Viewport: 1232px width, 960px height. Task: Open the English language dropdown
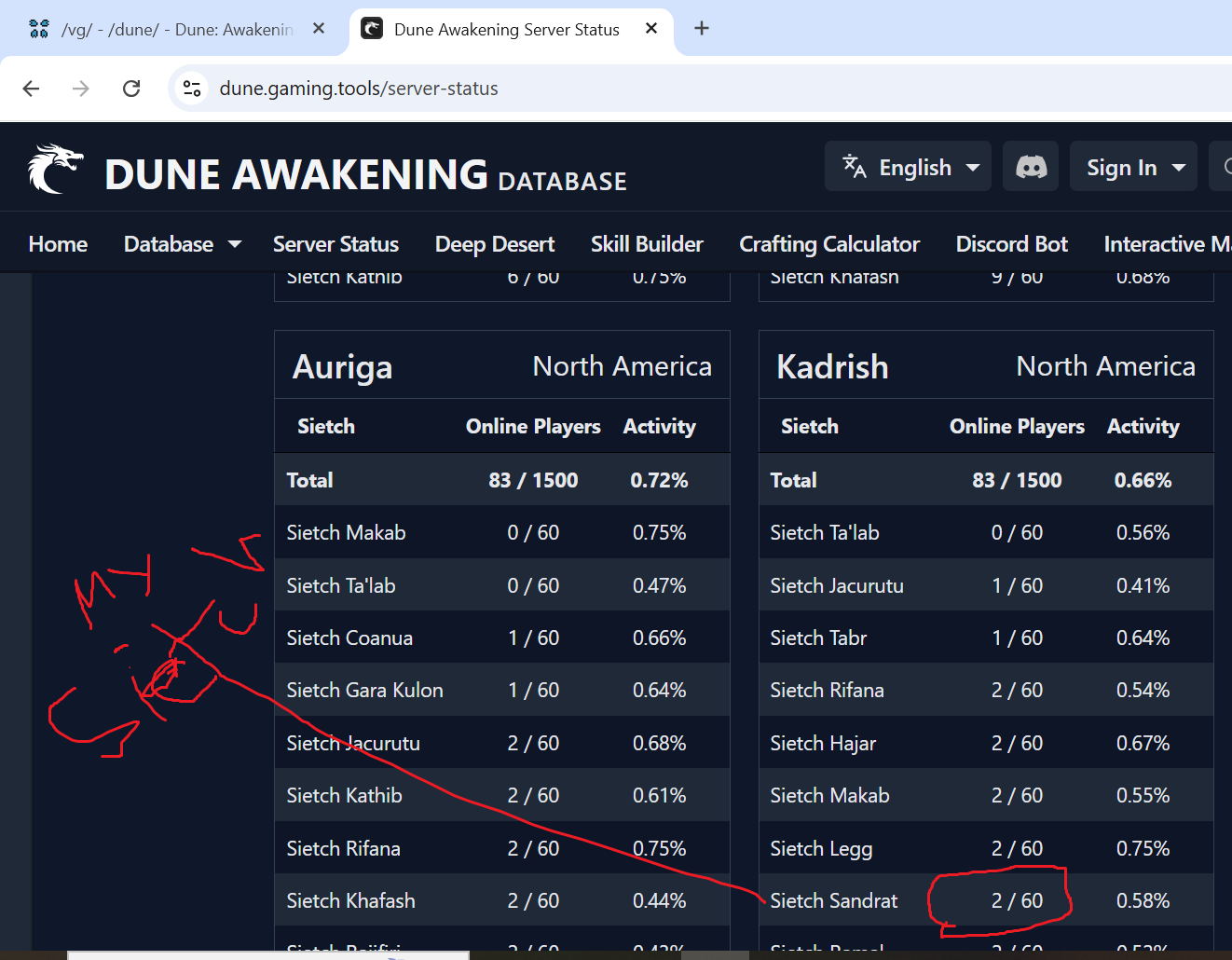coord(908,167)
